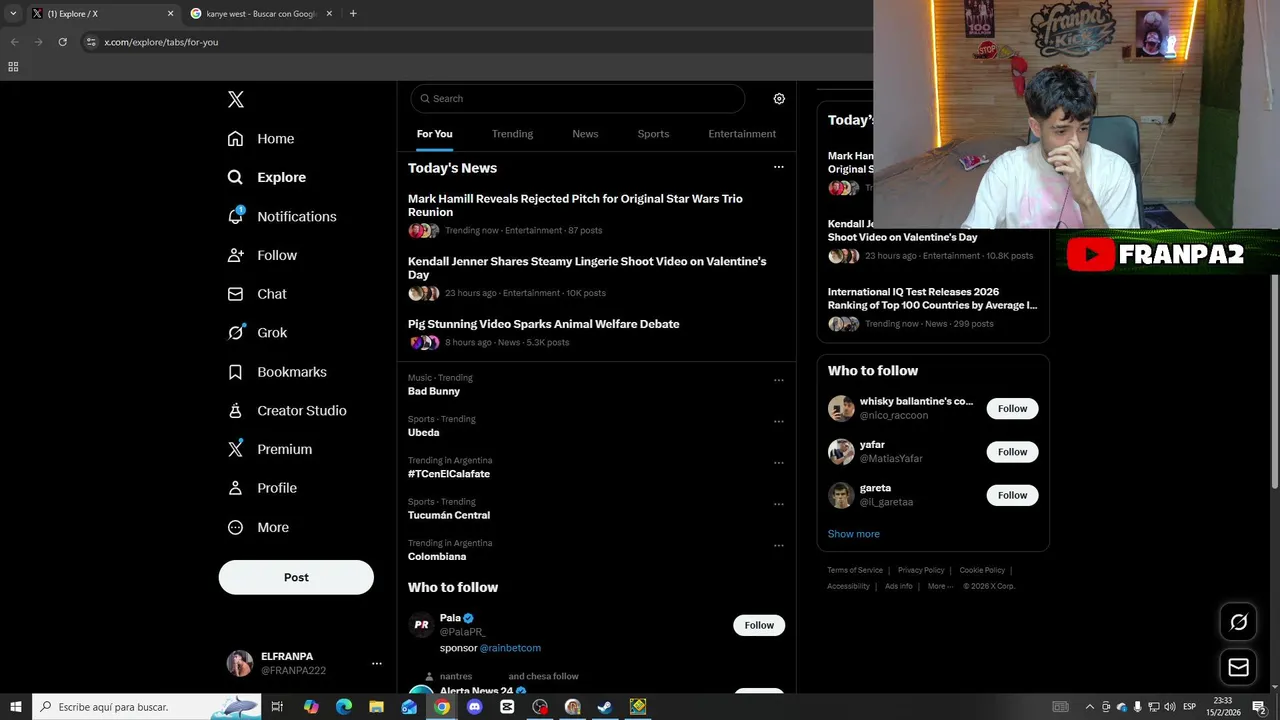Viewport: 1280px width, 720px height.
Task: Expand the footer More links
Action: [940, 586]
